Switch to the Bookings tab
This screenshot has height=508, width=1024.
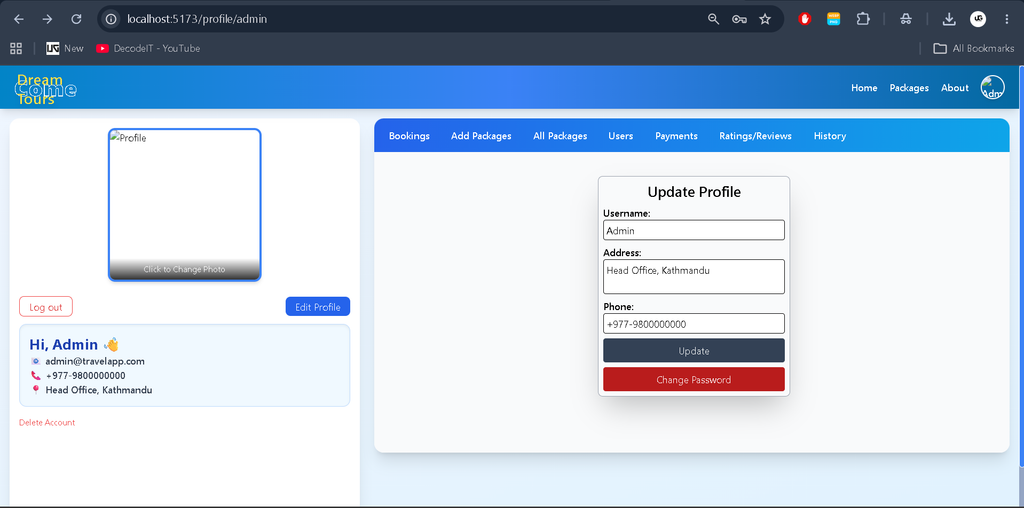(x=409, y=136)
